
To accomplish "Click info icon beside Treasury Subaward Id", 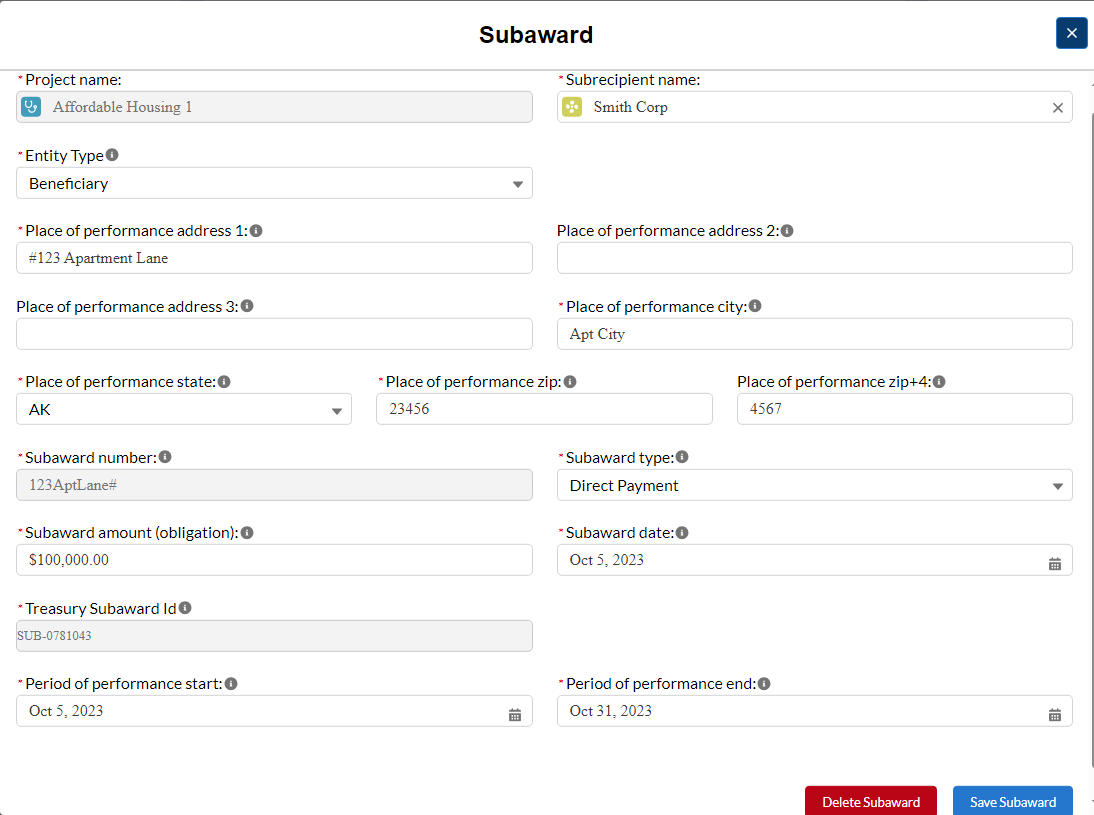I will pos(185,608).
